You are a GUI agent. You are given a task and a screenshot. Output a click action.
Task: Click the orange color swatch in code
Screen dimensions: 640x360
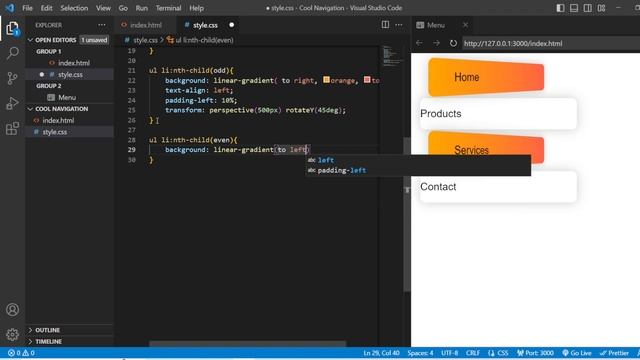coord(326,80)
